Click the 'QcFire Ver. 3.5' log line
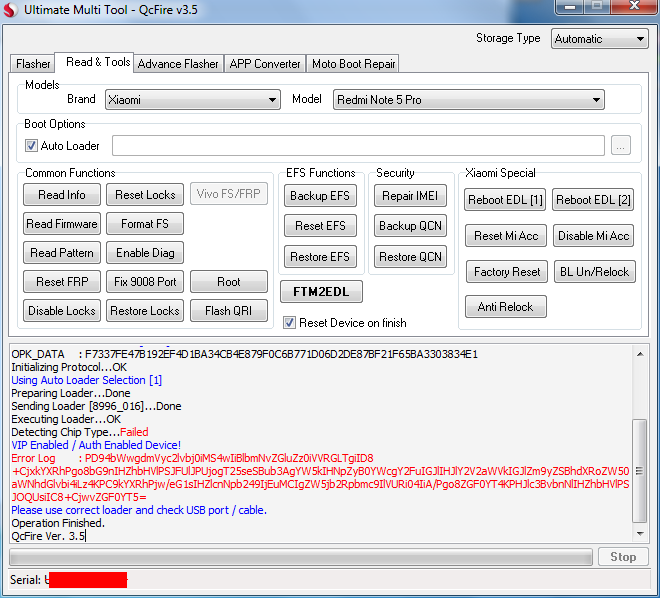The height and width of the screenshot is (598, 660). coord(48,536)
